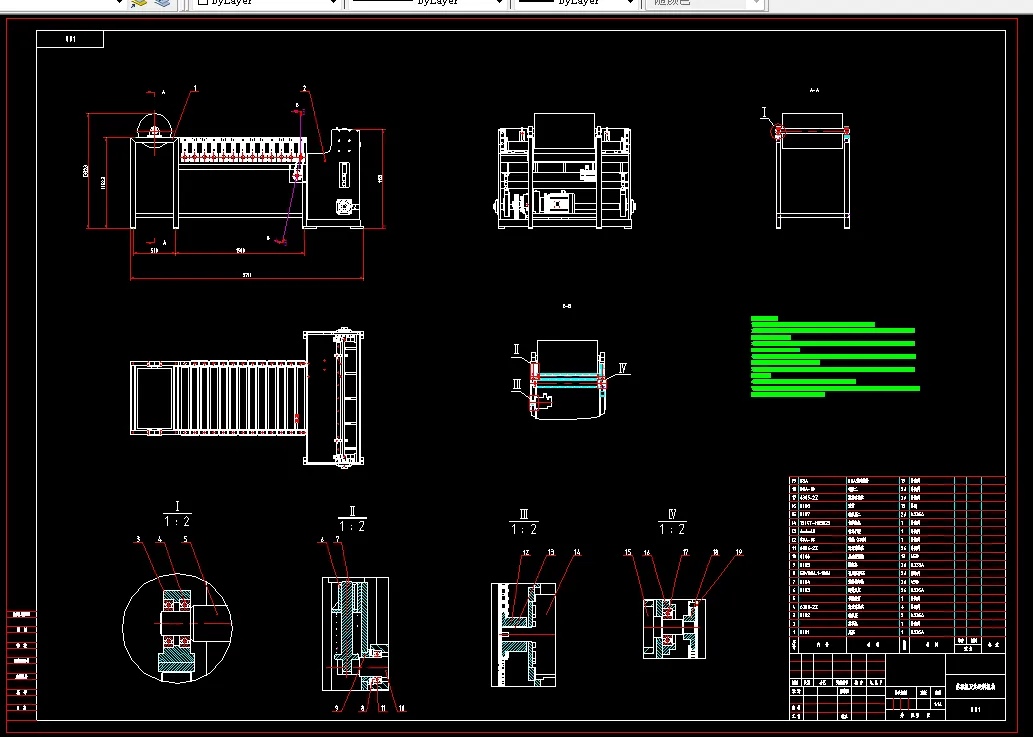Click "1 : 2" scale under detail III
This screenshot has height=737, width=1033.
pyautogui.click(x=524, y=529)
